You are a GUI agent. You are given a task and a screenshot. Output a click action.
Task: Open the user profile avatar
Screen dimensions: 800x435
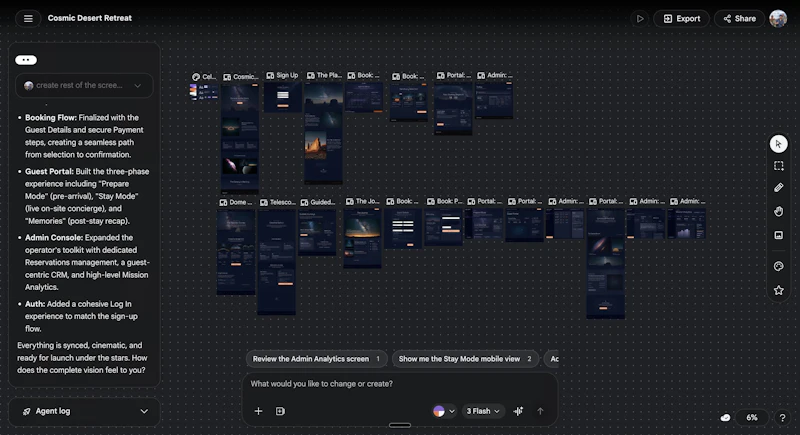coord(778,19)
